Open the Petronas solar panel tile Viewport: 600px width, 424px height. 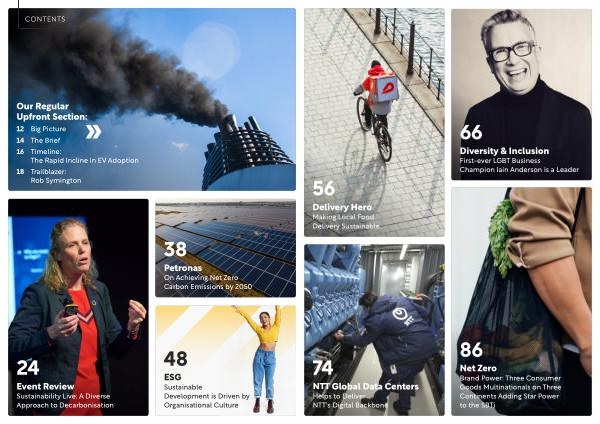tap(225, 249)
